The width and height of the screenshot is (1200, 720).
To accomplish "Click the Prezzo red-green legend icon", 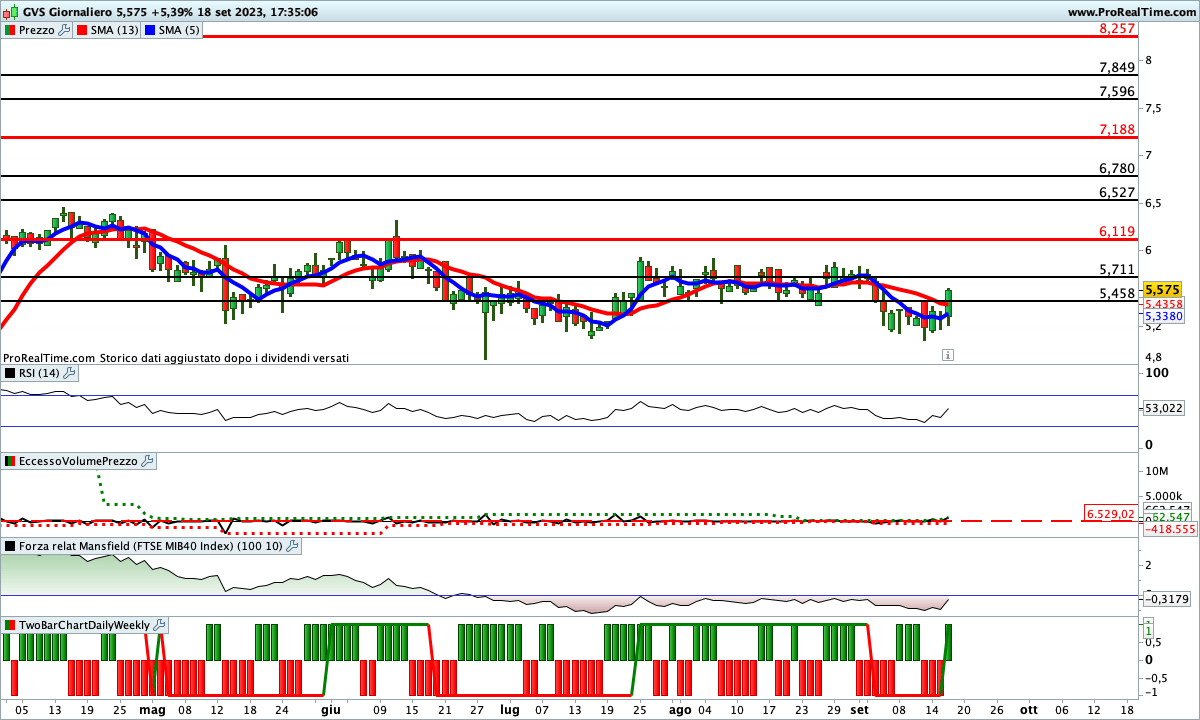I will (x=10, y=30).
